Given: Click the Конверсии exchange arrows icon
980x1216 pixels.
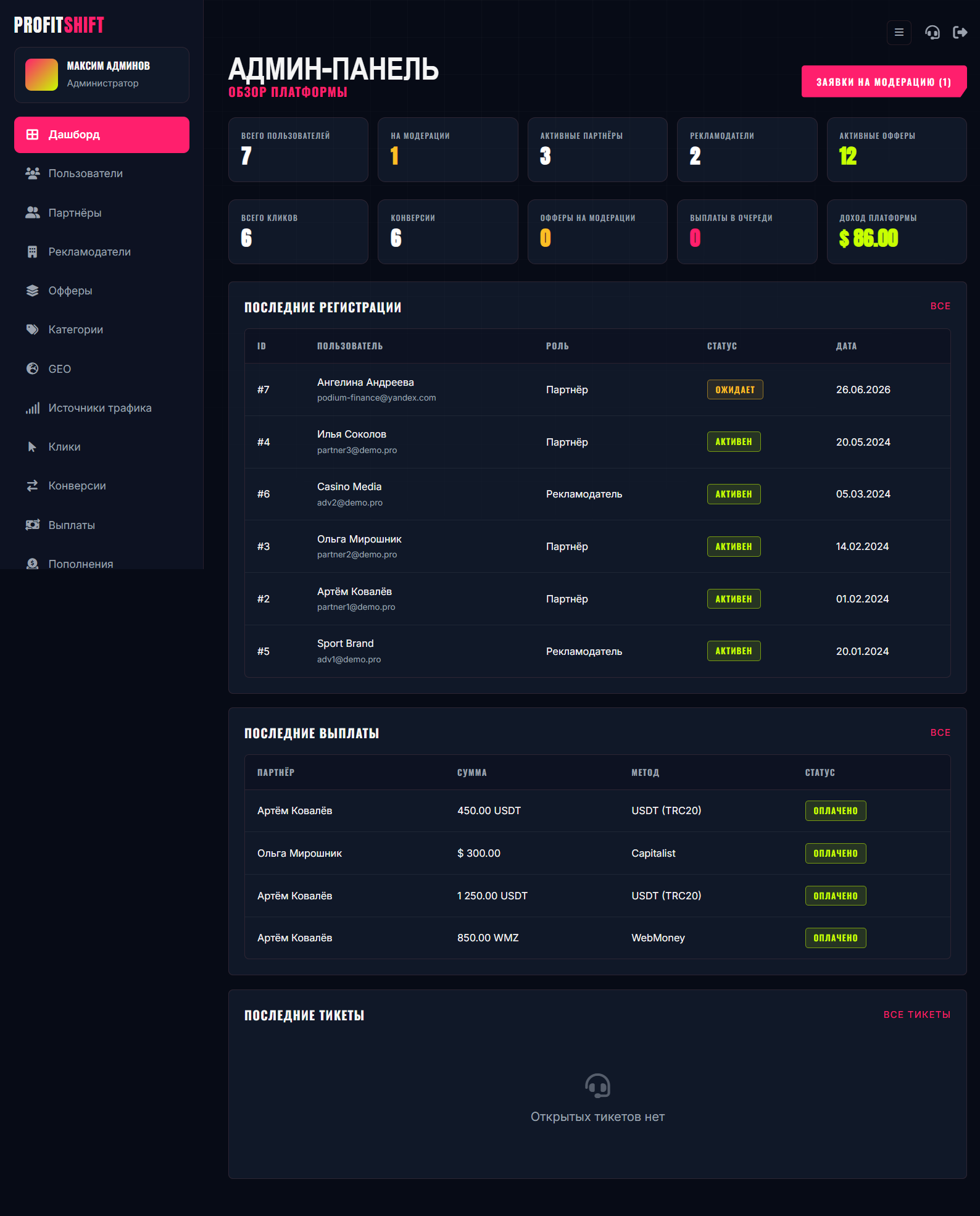Looking at the screenshot, I should [x=33, y=486].
